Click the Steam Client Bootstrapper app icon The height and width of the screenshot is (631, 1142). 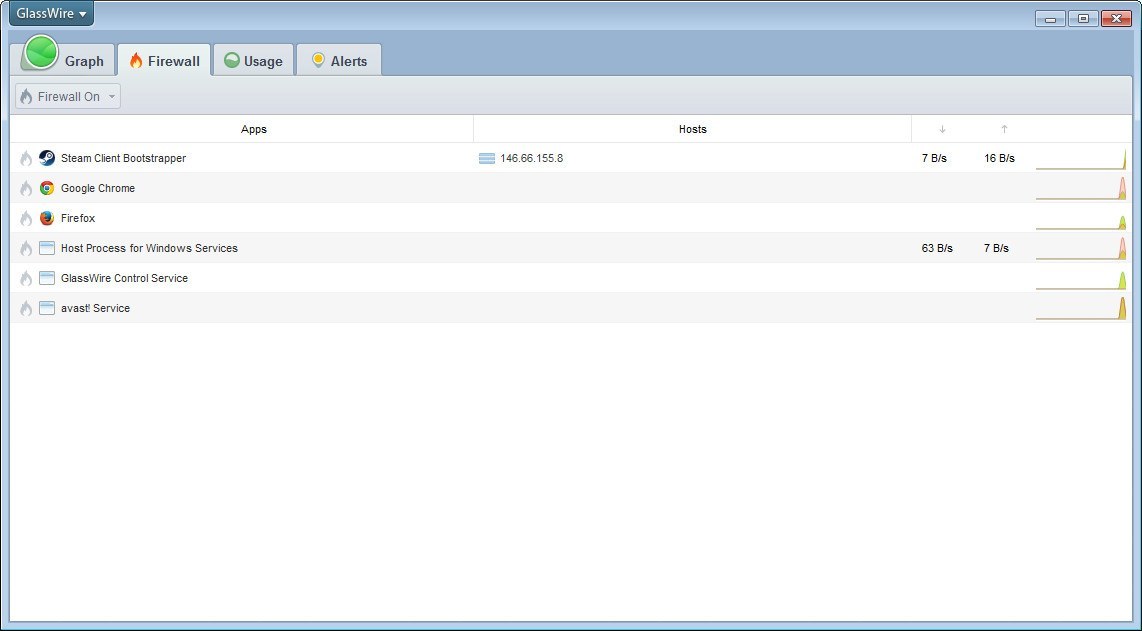46,158
